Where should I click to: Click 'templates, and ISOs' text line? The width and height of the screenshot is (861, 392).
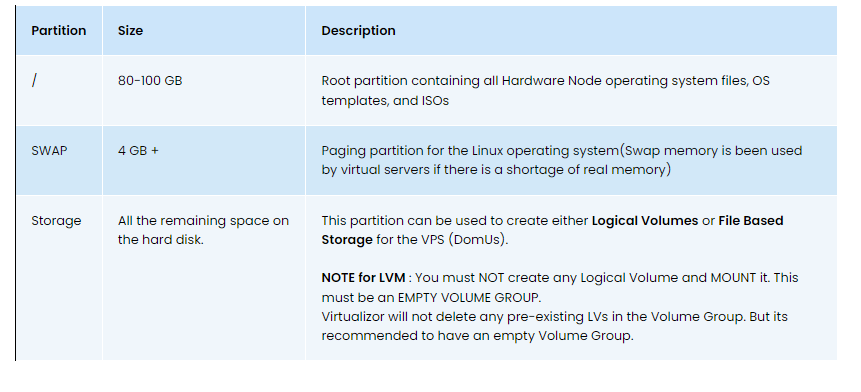point(385,101)
